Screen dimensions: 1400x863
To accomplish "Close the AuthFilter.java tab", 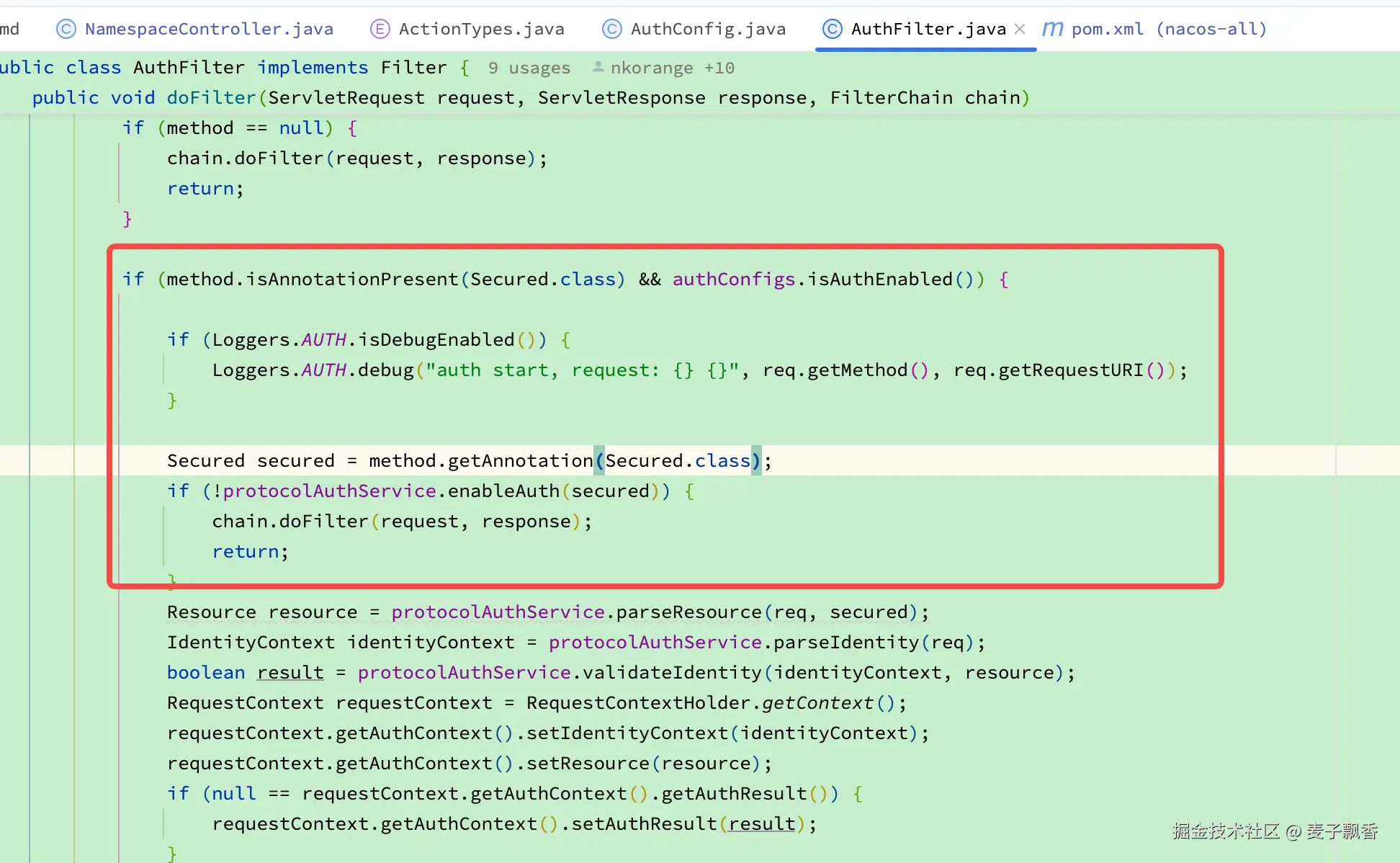I will (x=1020, y=29).
